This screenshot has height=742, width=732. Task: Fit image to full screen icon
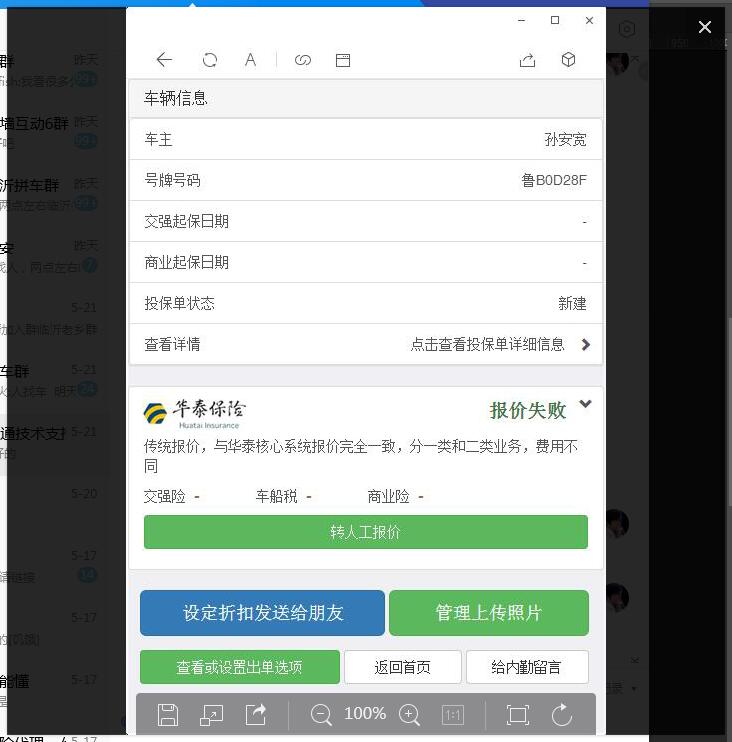pyautogui.click(x=518, y=715)
